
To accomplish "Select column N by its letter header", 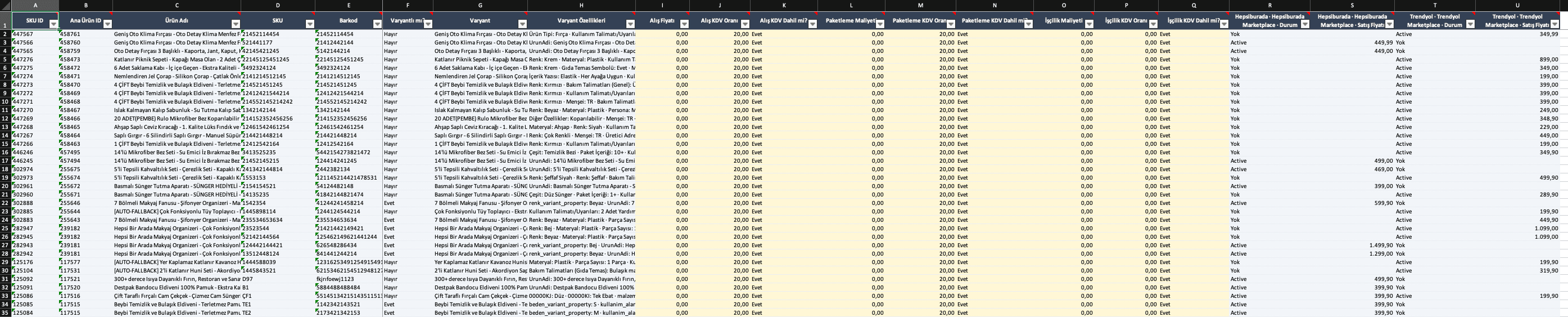I will click(995, 6).
